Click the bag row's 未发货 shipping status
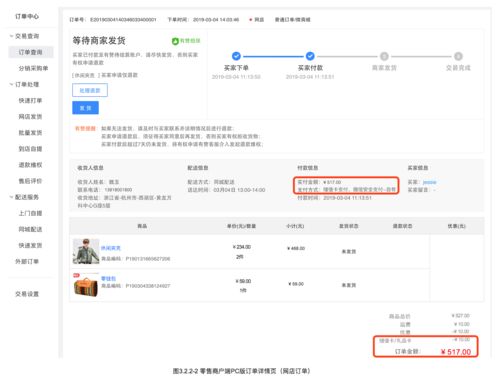 pos(349,285)
